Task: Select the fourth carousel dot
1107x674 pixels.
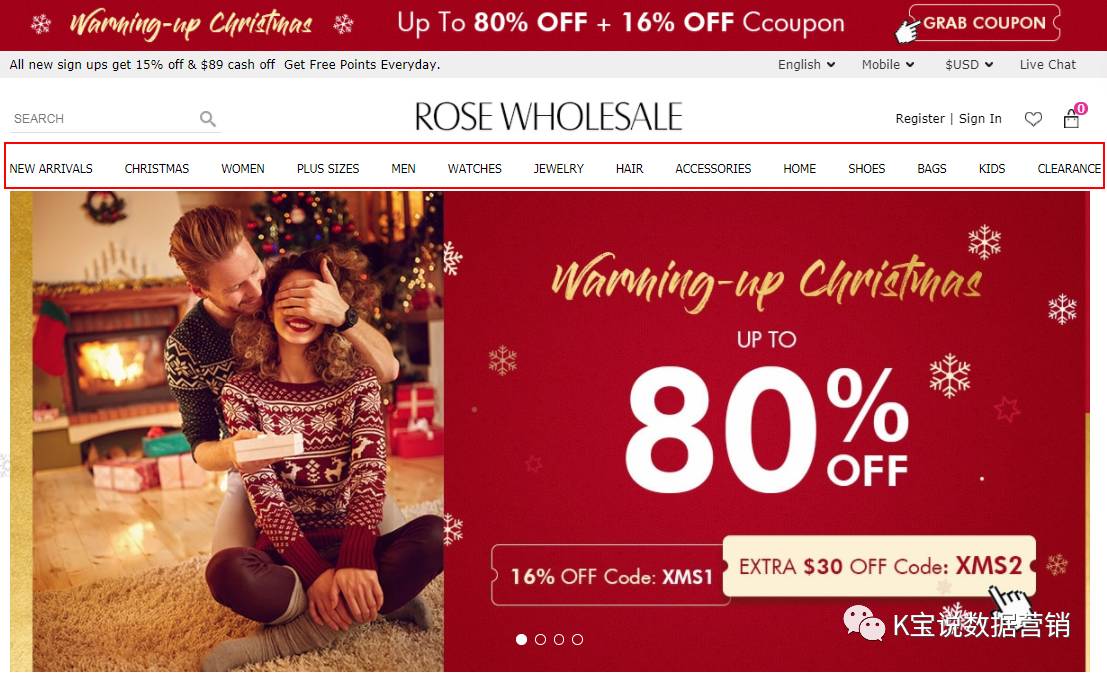Action: point(578,639)
